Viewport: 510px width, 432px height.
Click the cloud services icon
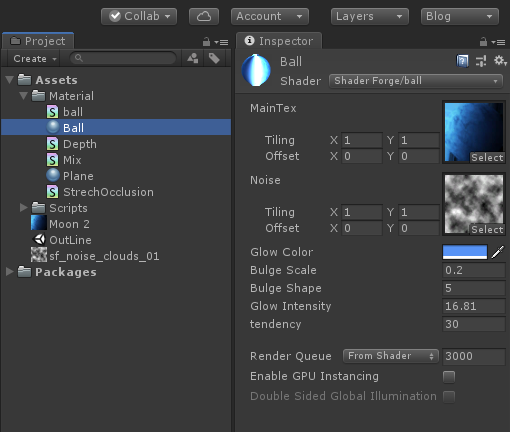point(204,16)
